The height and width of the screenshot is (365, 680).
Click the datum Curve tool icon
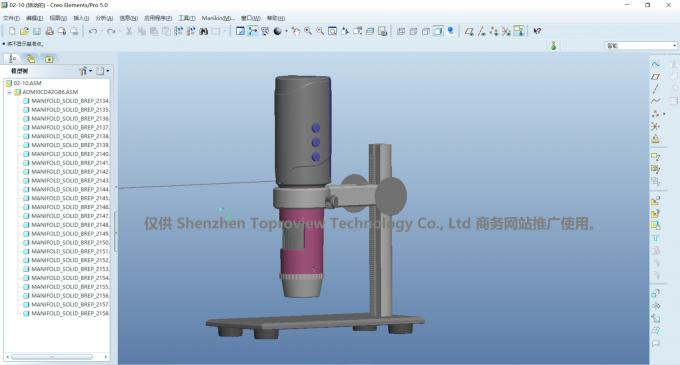[x=655, y=101]
